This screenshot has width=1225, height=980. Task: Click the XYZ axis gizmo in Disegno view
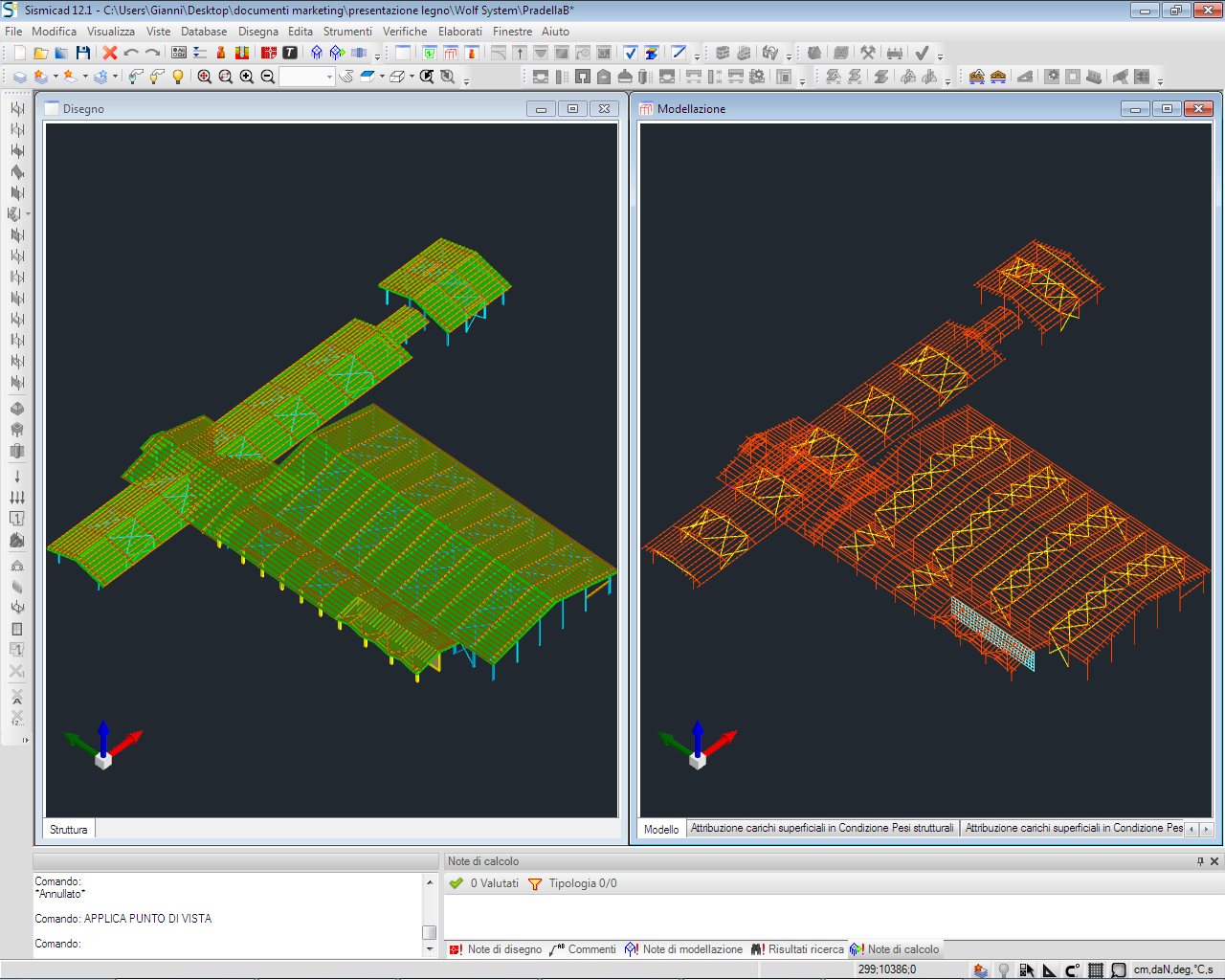tap(103, 745)
